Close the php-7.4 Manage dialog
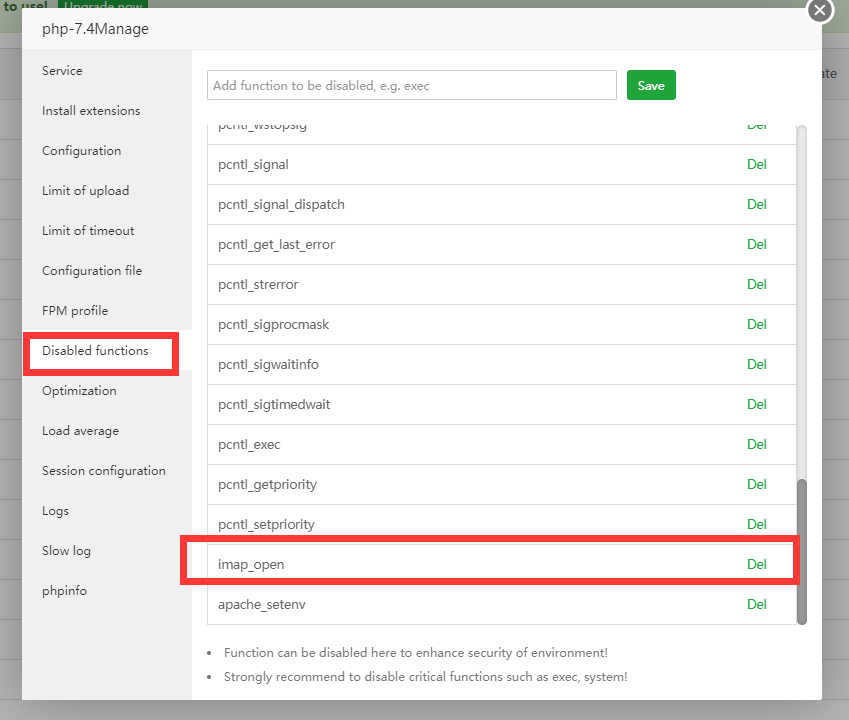849x720 pixels. [820, 10]
